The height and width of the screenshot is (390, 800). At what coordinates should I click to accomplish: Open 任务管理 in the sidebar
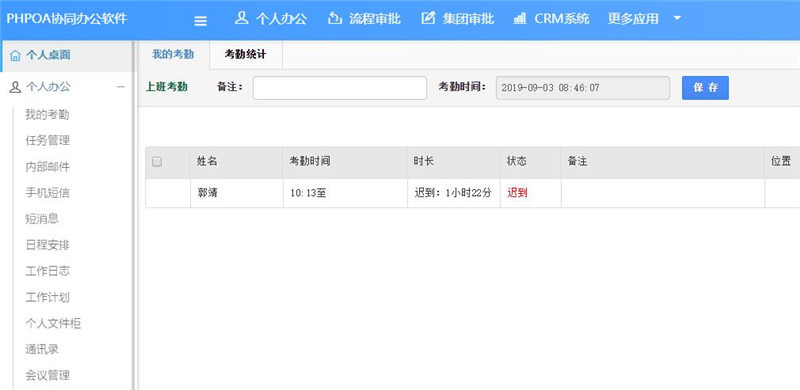(x=47, y=140)
